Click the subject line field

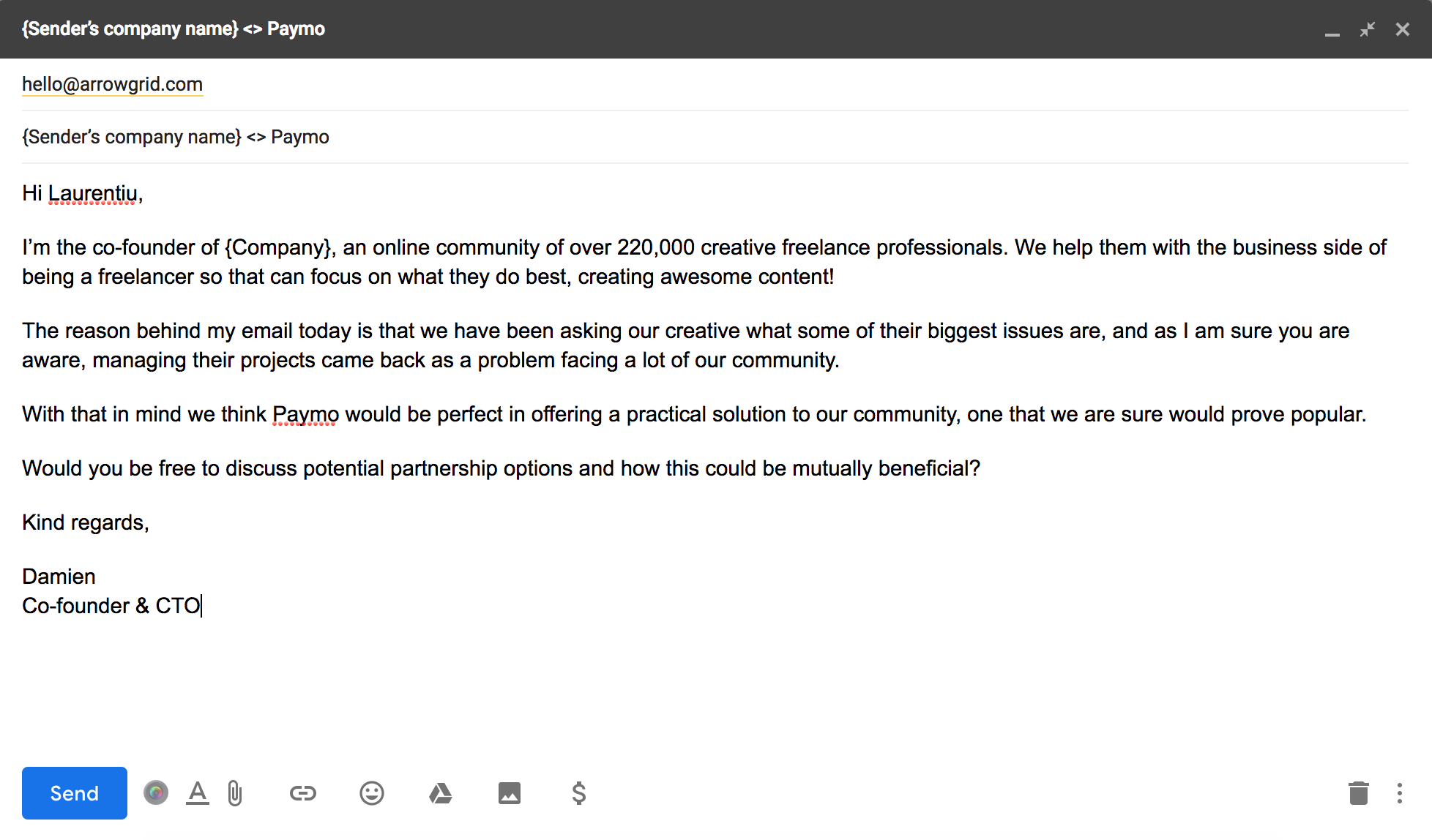pyautogui.click(x=512, y=138)
